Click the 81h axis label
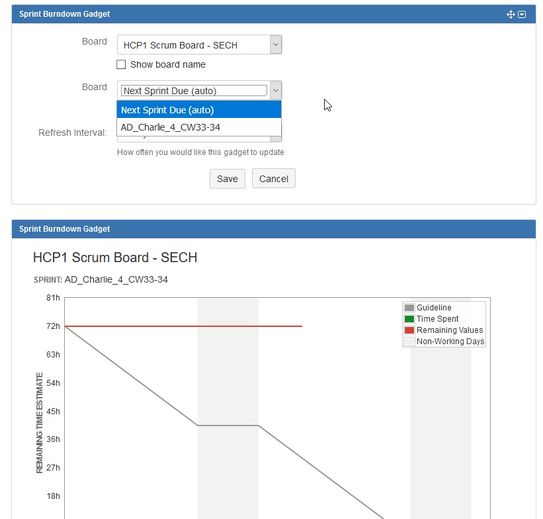The width and height of the screenshot is (543, 519). [53, 298]
